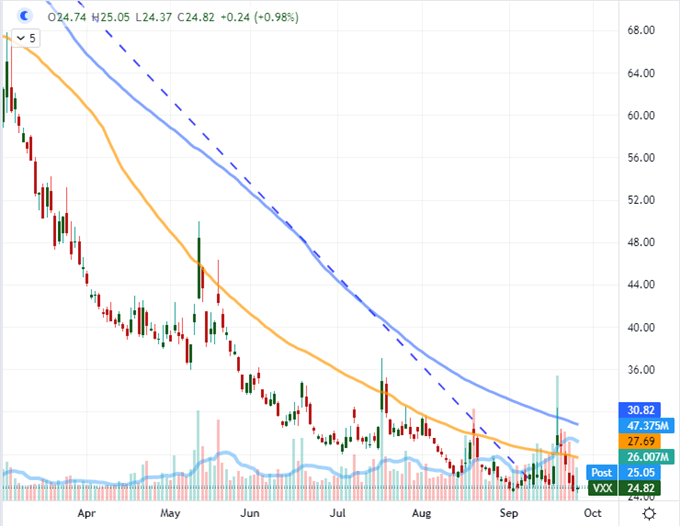The image size is (680, 526).
Task: Click the 36.00 price axis label
Action: tap(641, 369)
